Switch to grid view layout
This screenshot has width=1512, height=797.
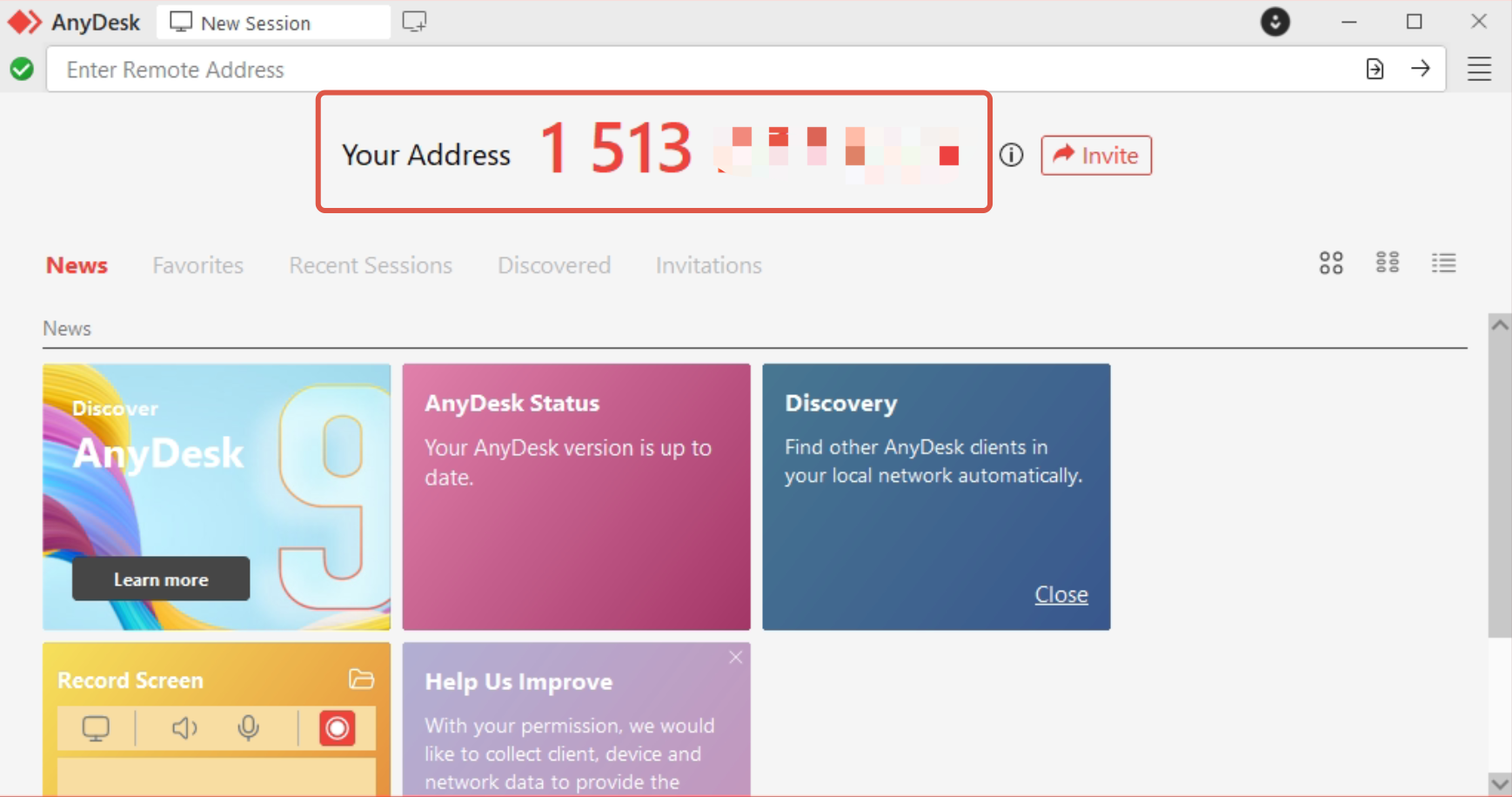pyautogui.click(x=1330, y=262)
